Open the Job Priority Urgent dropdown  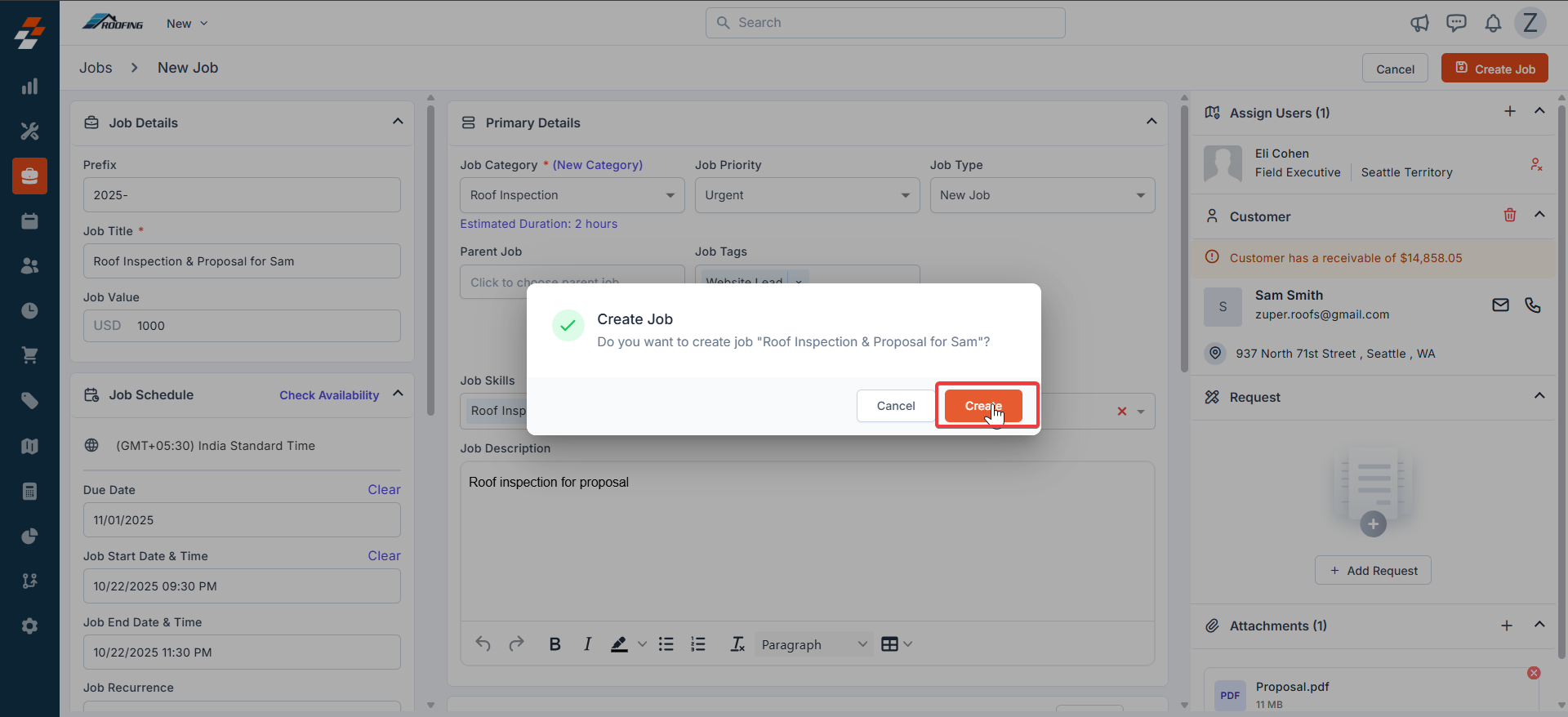click(x=807, y=195)
